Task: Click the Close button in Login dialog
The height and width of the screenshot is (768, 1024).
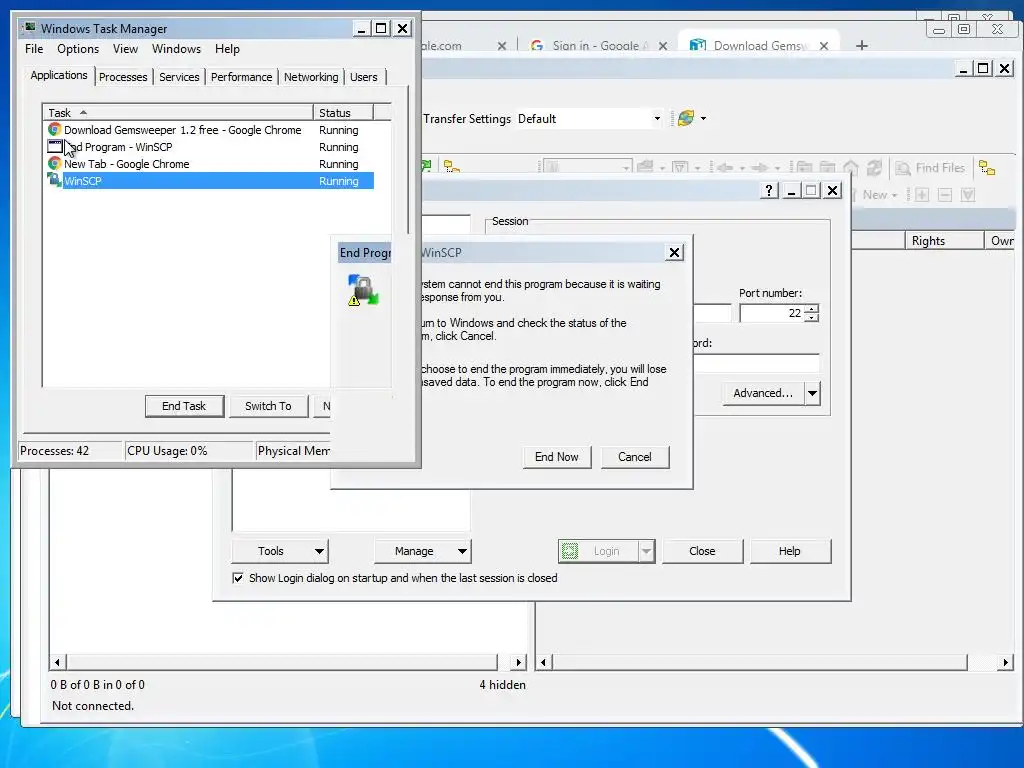Action: coord(703,551)
